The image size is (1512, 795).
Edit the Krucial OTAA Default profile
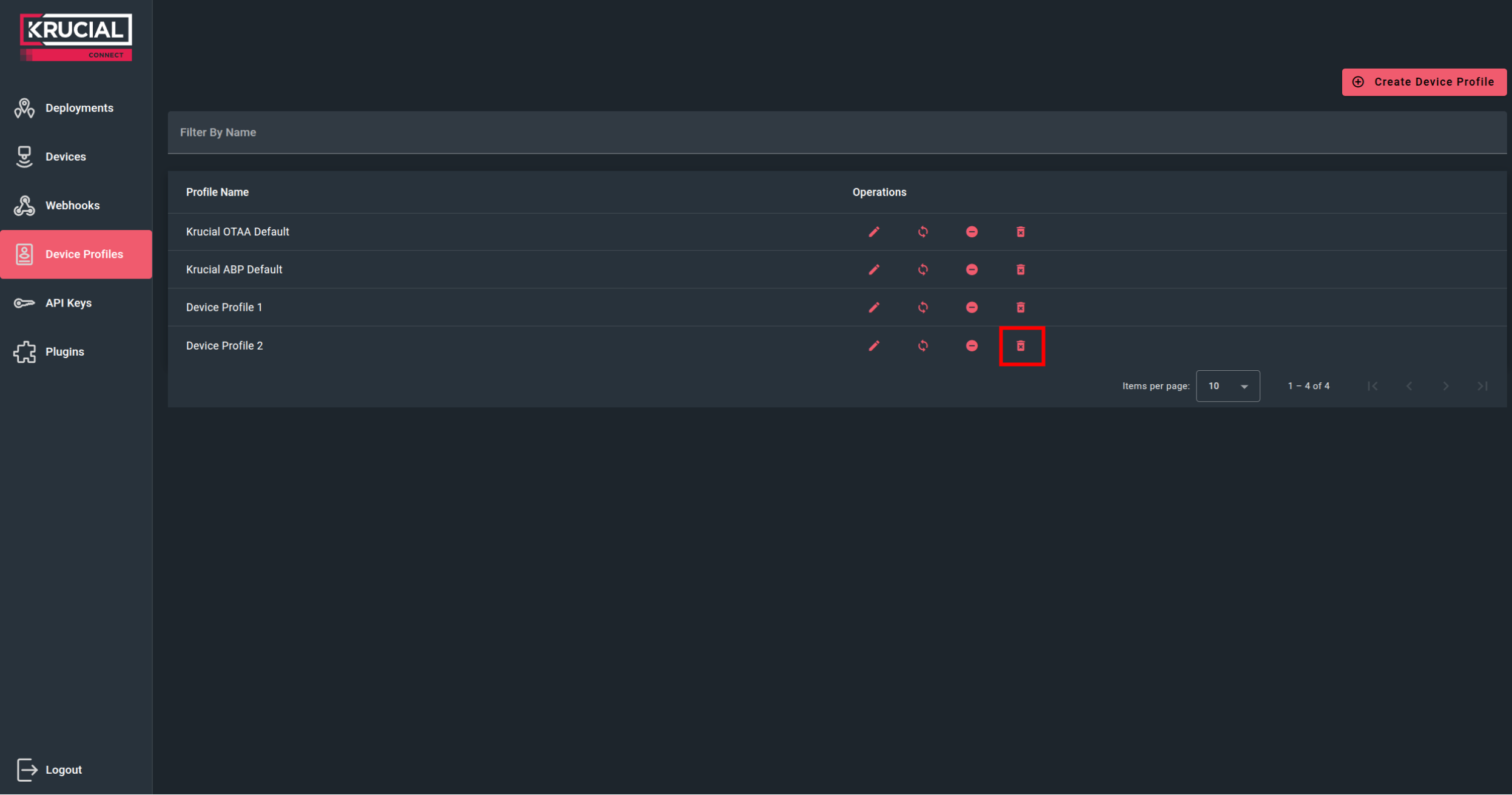point(873,232)
